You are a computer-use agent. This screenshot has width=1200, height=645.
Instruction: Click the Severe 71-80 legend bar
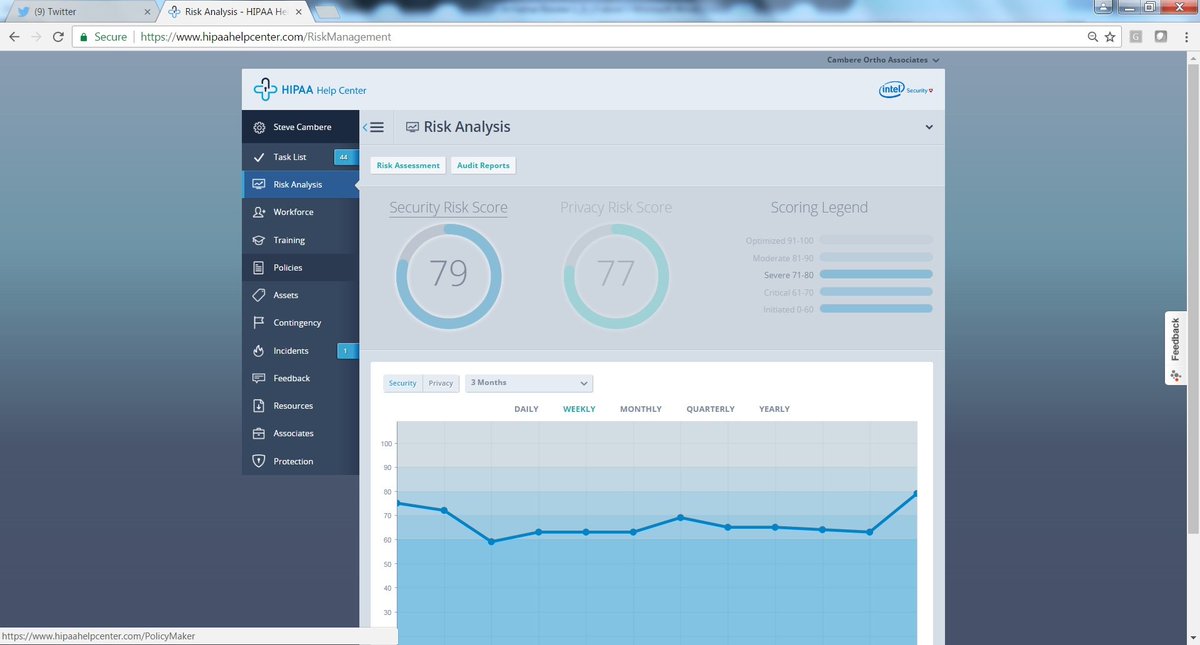tap(876, 274)
